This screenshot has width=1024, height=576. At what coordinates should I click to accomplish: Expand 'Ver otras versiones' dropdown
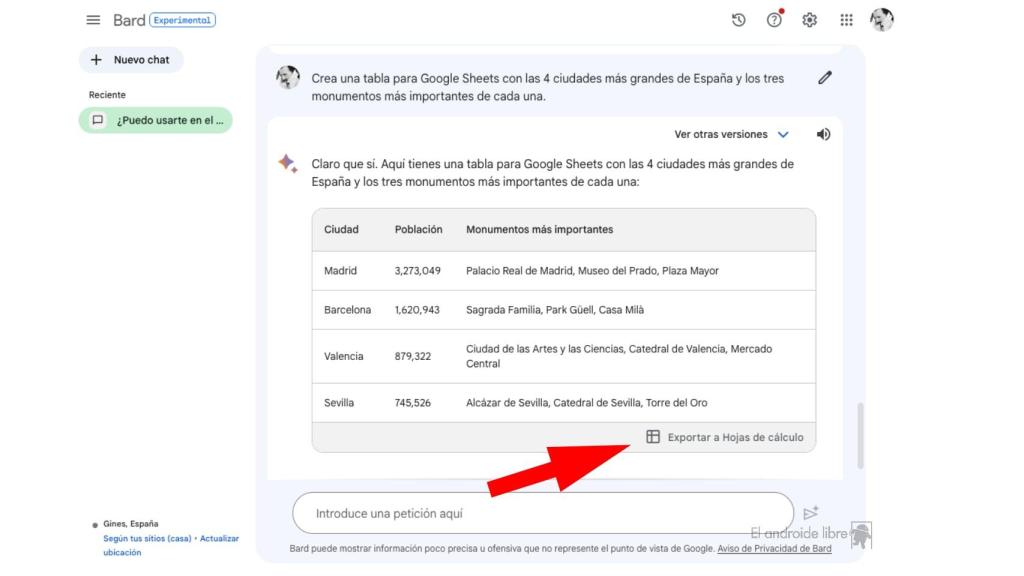731,134
